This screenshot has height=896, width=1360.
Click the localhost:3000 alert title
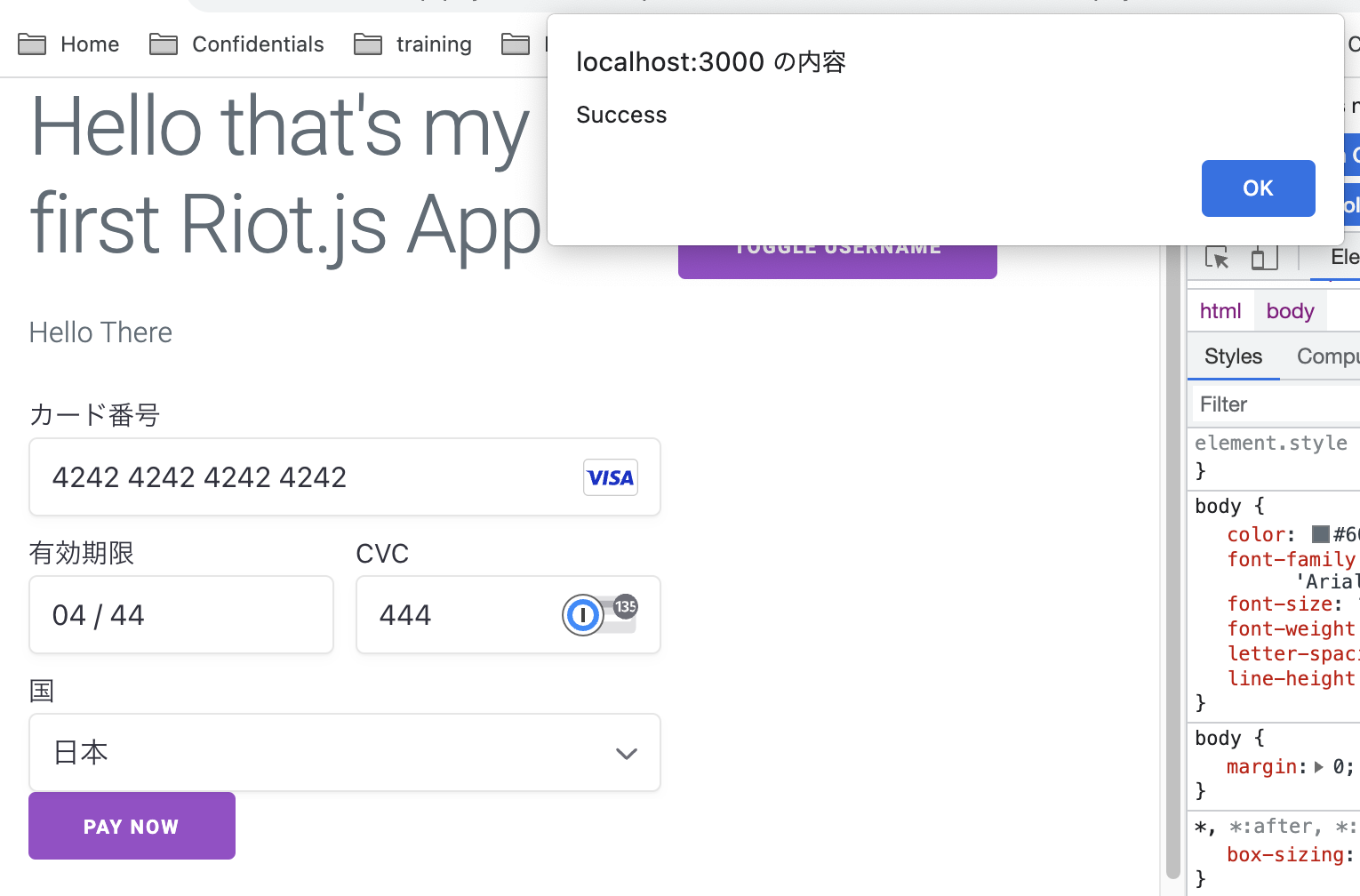click(711, 62)
